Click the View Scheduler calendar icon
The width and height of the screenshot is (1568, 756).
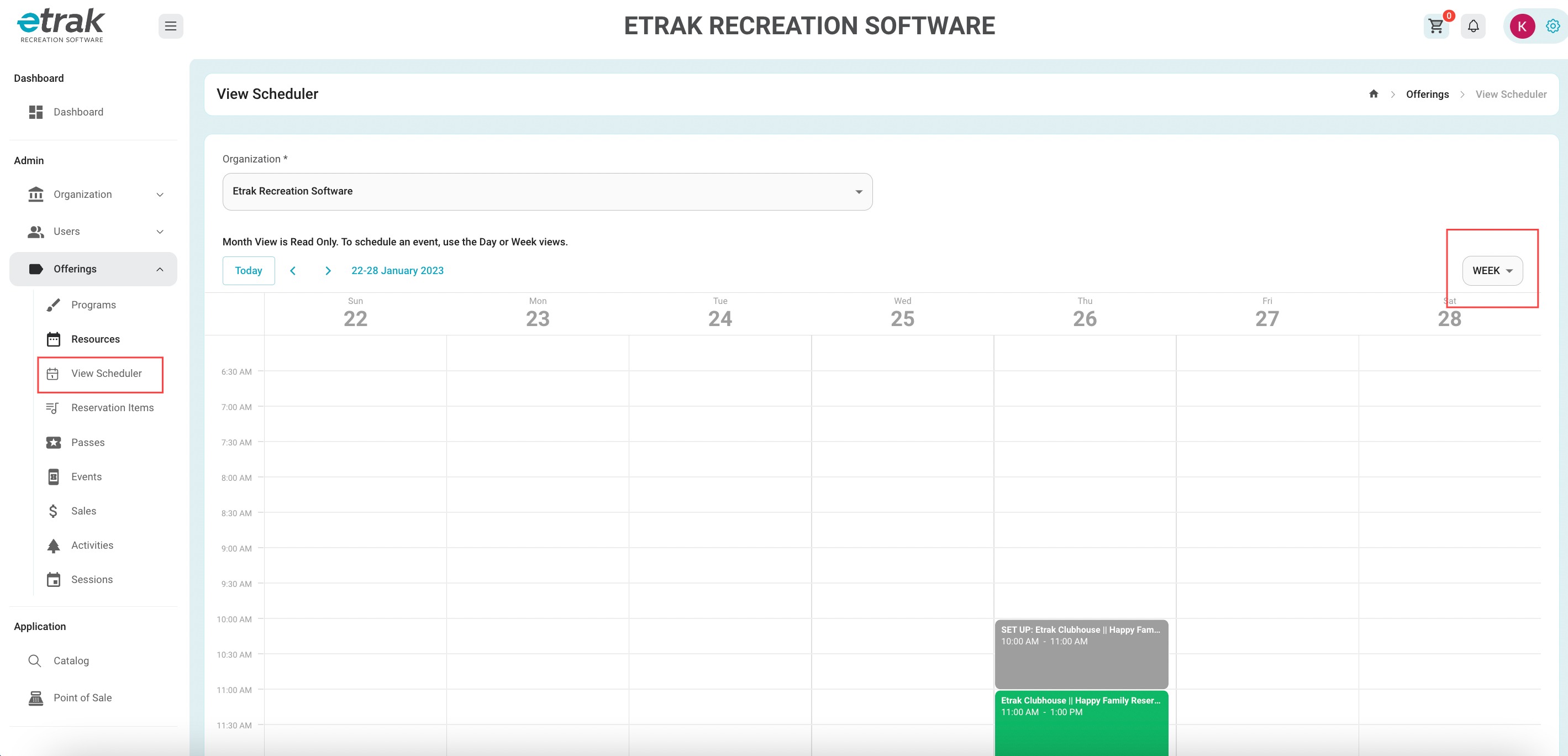[x=53, y=374]
